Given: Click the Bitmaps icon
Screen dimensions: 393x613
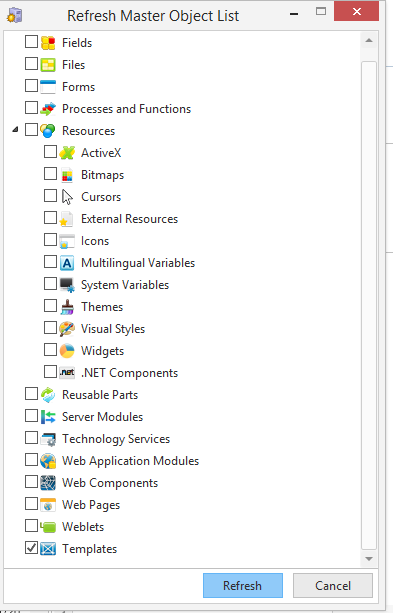Looking at the screenshot, I should click(x=67, y=175).
